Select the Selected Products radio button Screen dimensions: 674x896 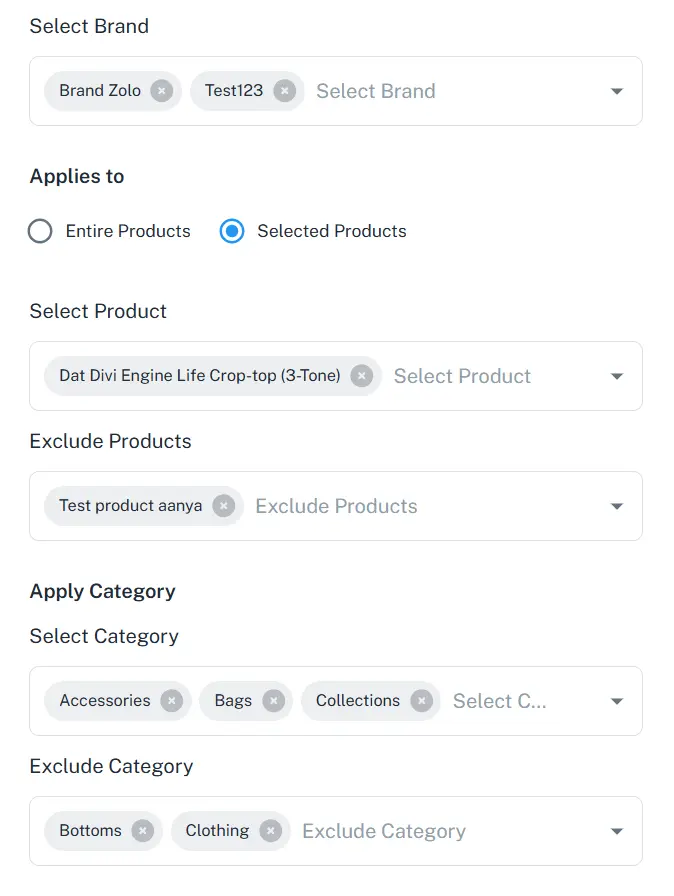[x=231, y=231]
